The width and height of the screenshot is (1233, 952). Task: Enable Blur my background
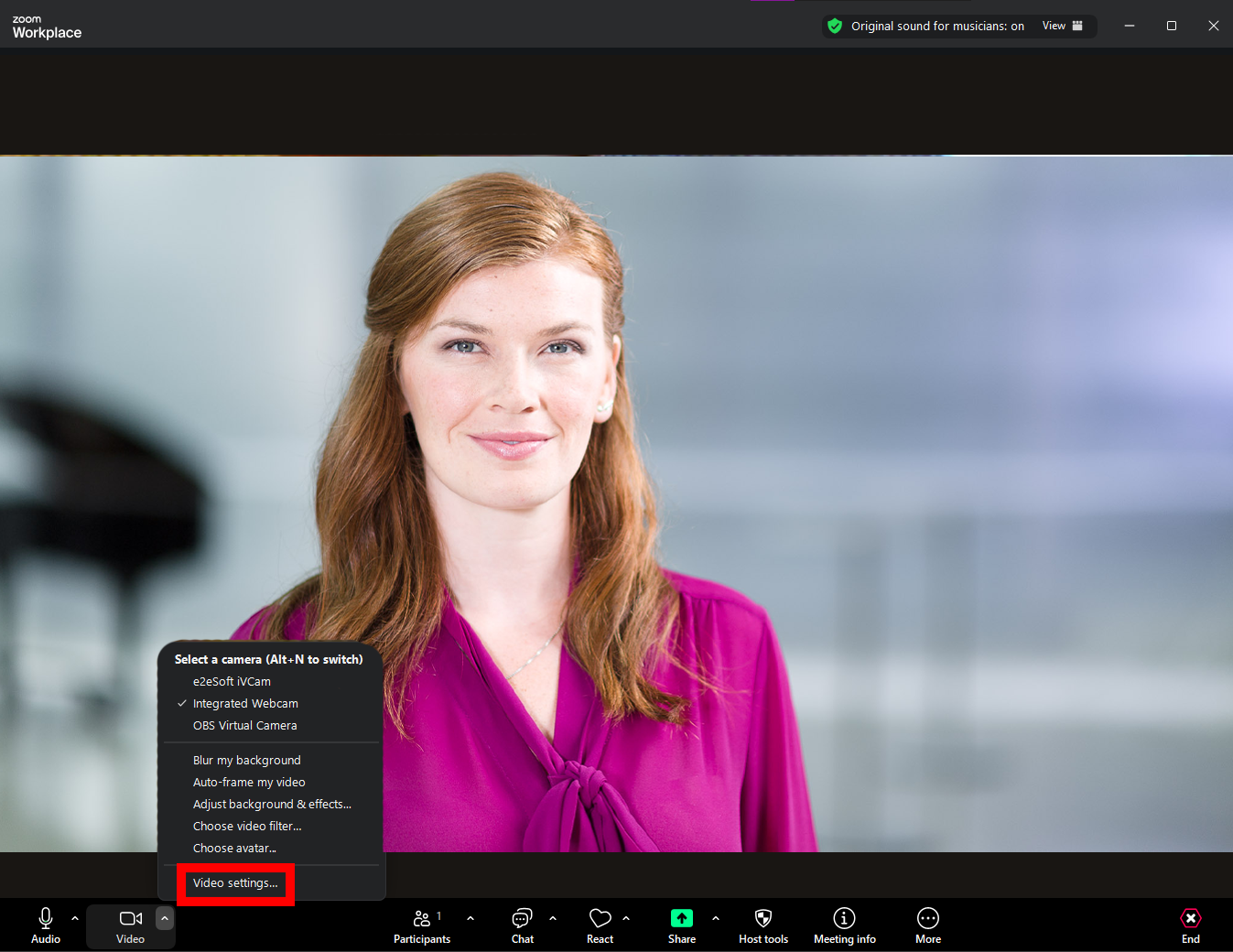(x=246, y=760)
